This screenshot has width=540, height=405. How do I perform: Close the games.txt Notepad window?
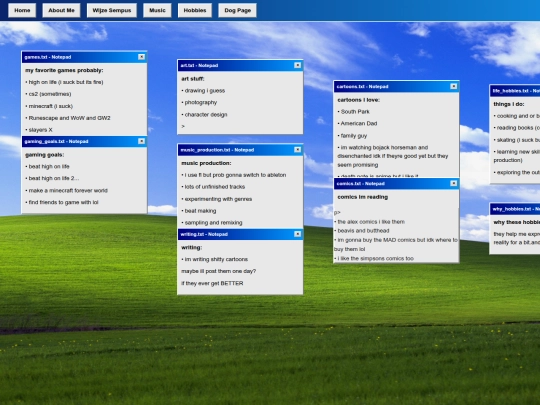click(x=142, y=57)
